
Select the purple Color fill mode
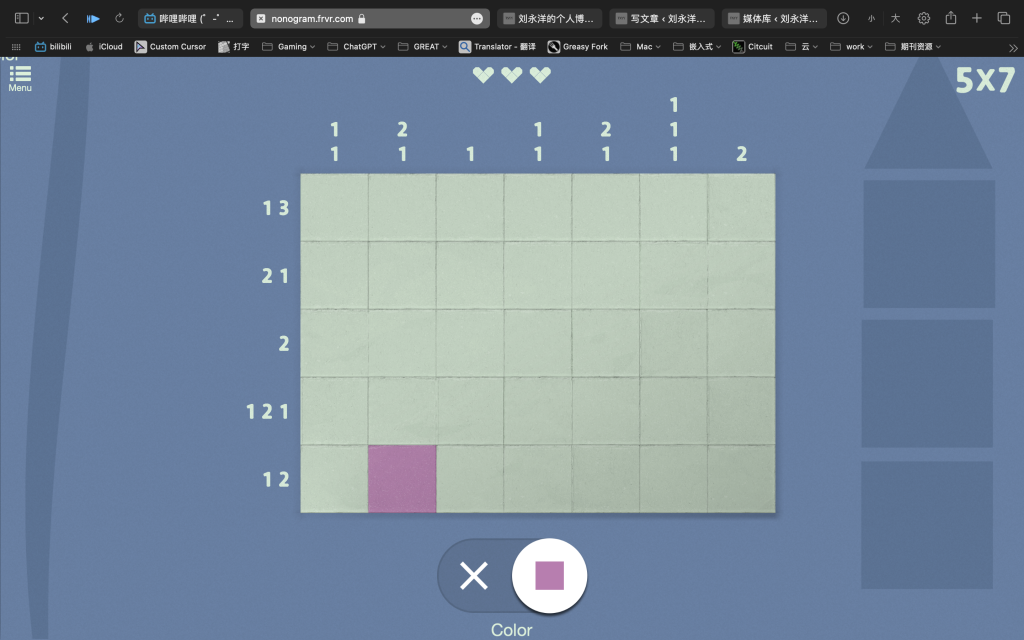pyautogui.click(x=549, y=575)
